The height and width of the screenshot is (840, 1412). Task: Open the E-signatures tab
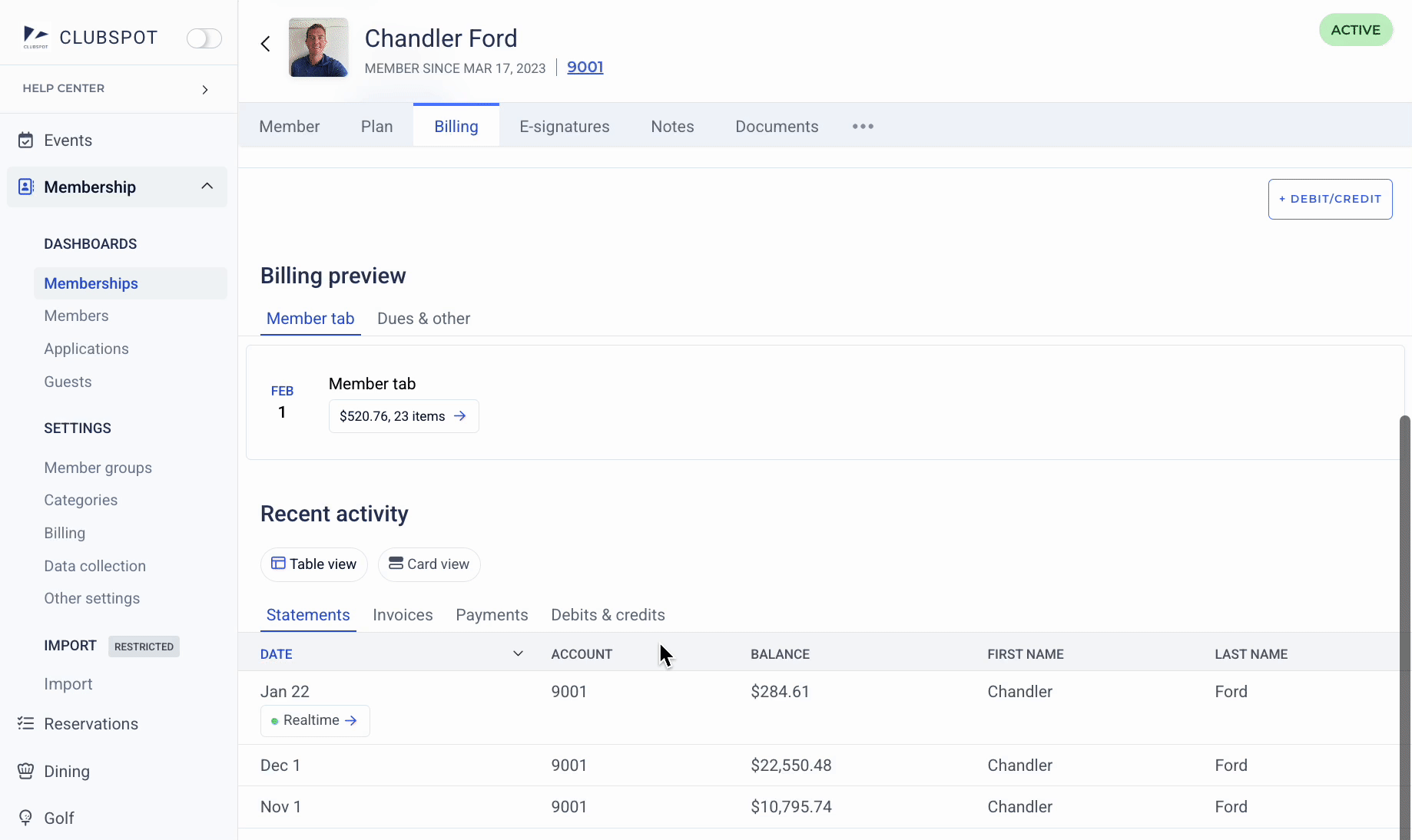coord(564,127)
